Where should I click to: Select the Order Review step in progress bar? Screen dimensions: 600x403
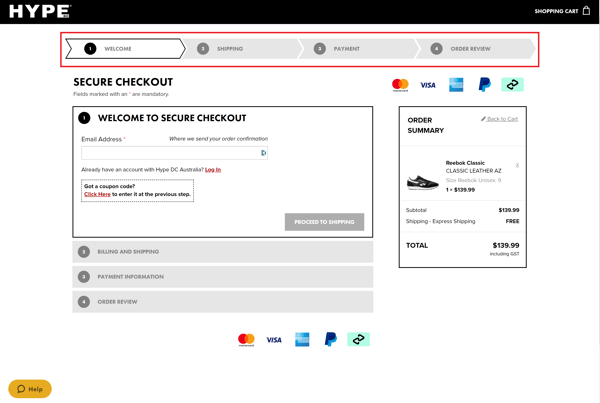[476, 49]
